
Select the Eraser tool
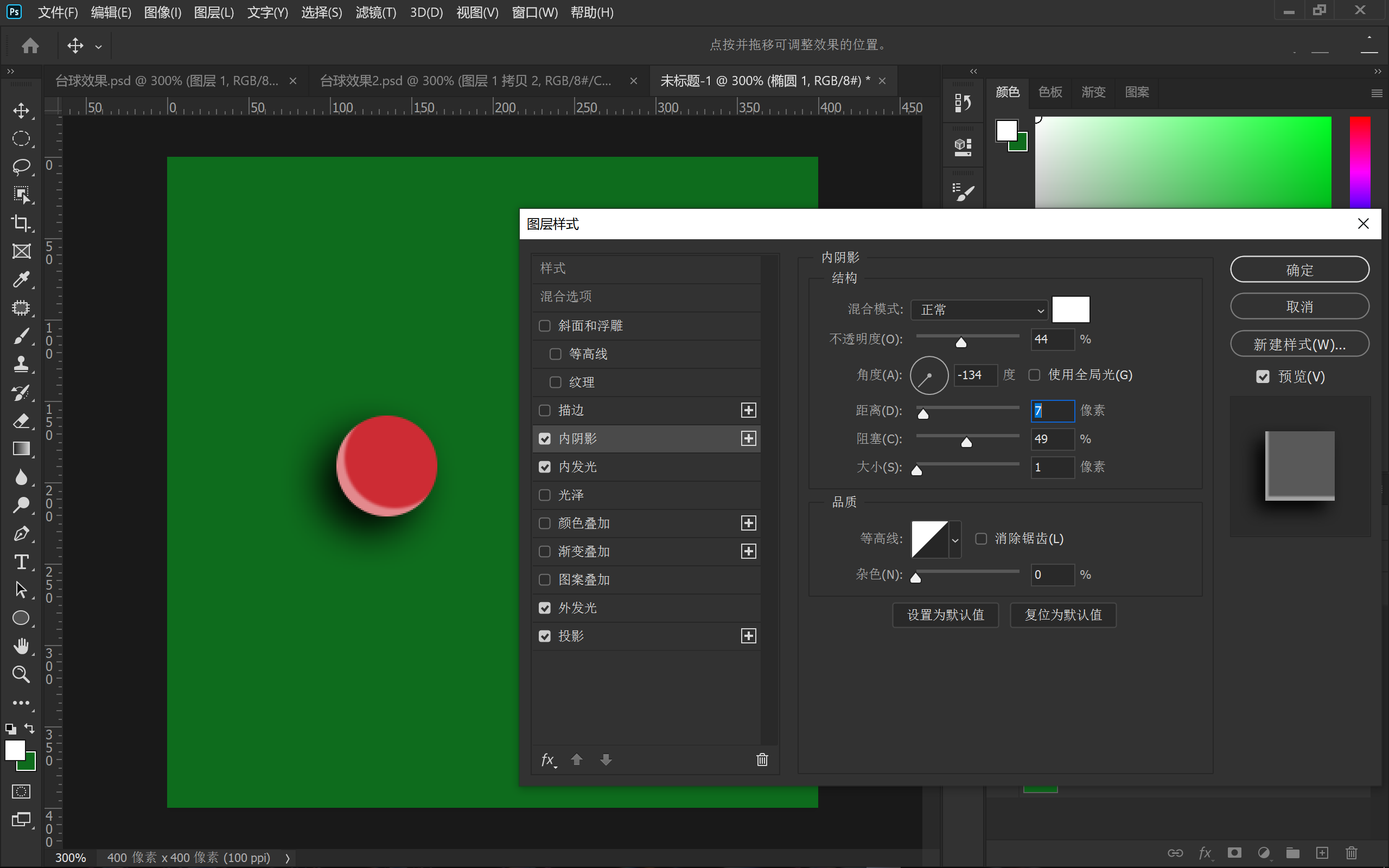pos(21,421)
